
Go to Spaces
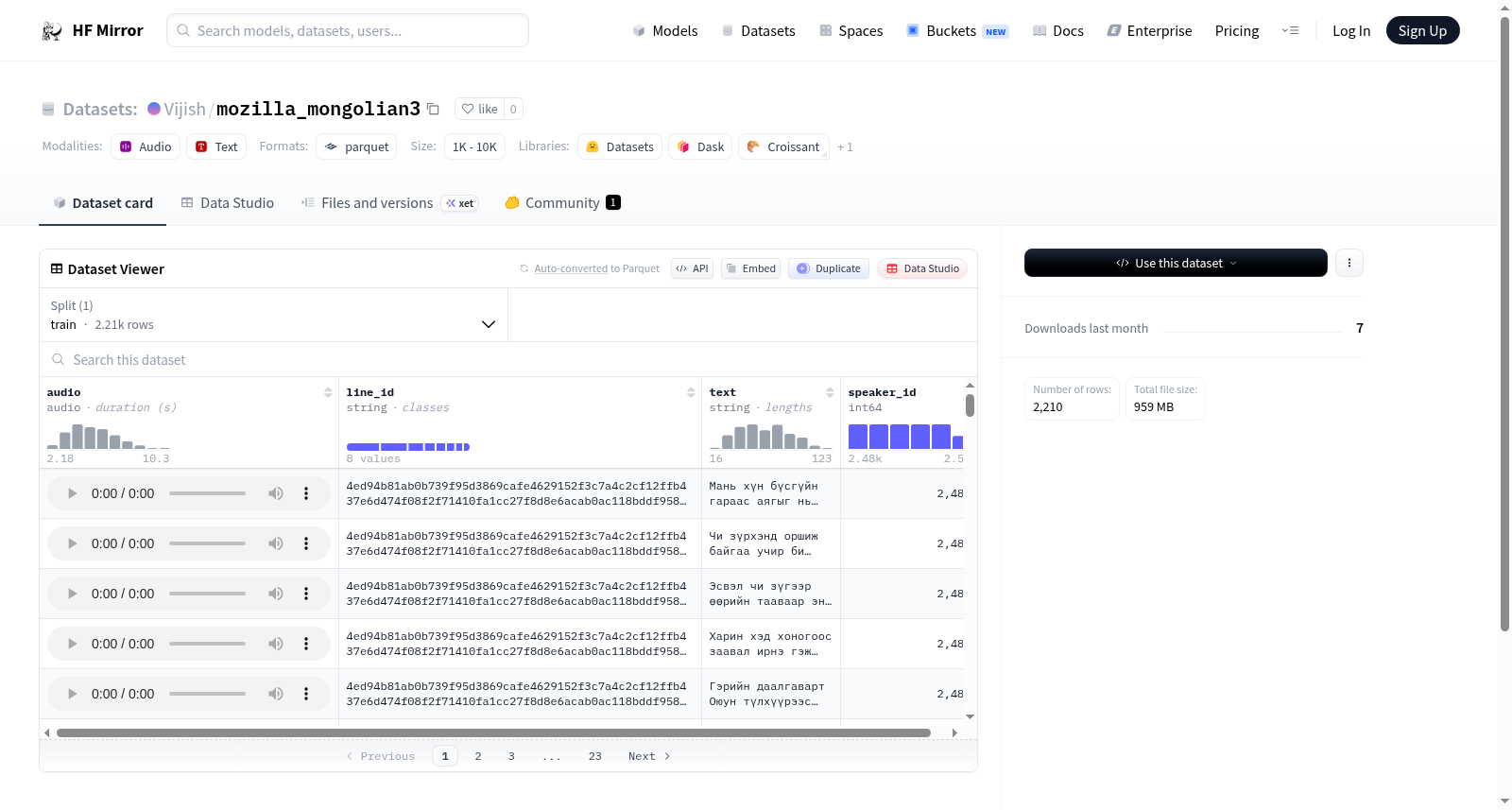coord(850,31)
